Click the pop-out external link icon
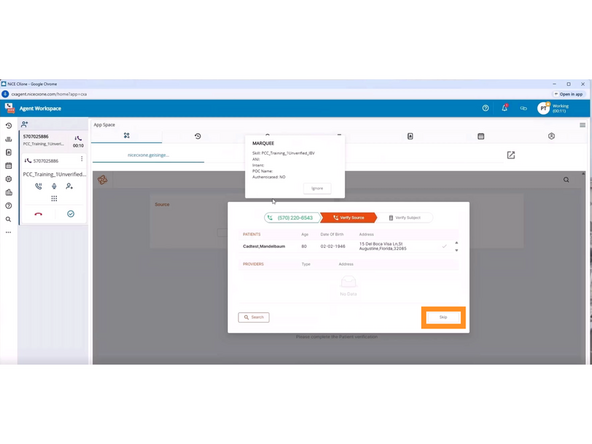Screen dimensions: 592x444 [x=511, y=155]
